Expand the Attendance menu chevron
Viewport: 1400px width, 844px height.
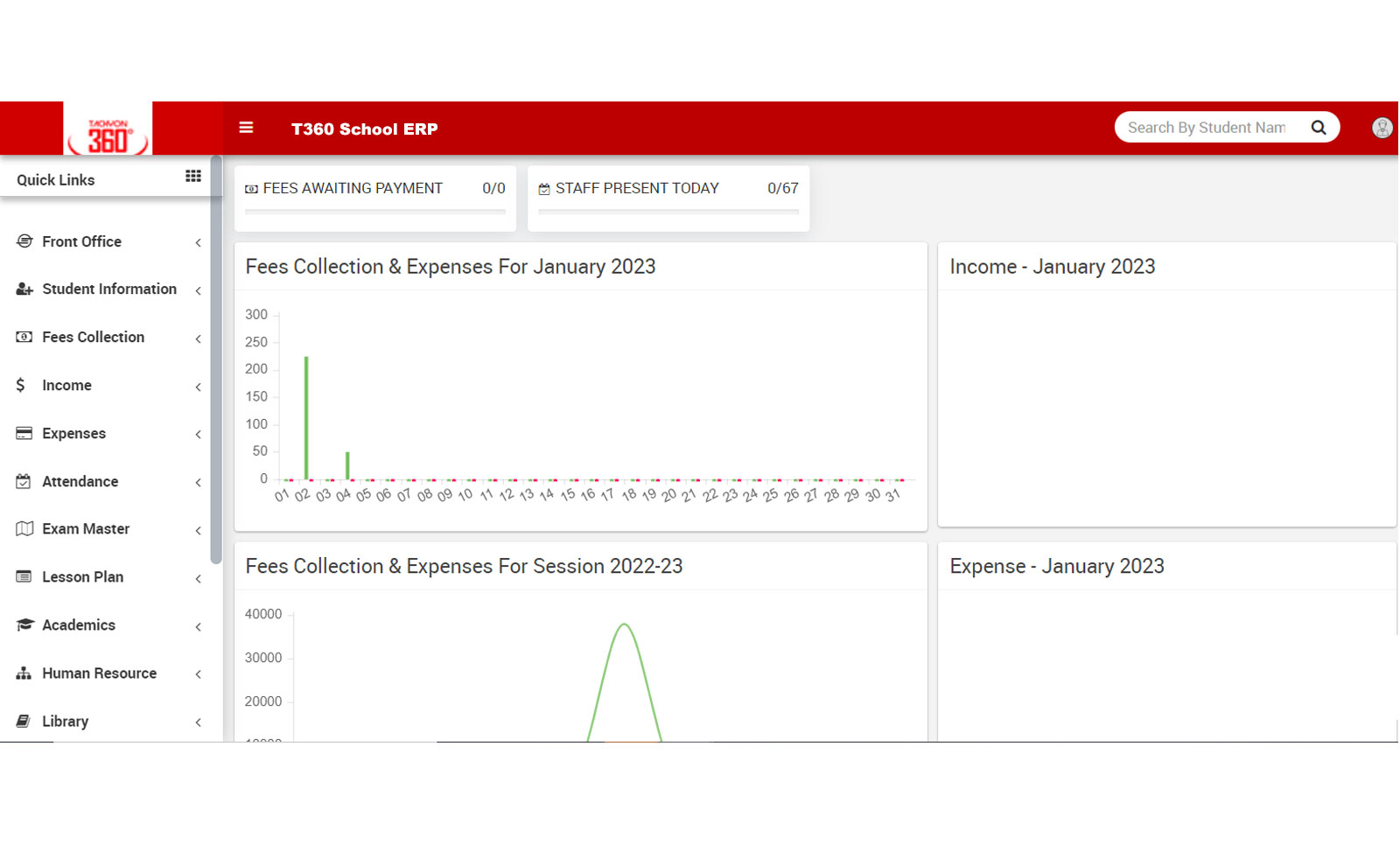[199, 483]
